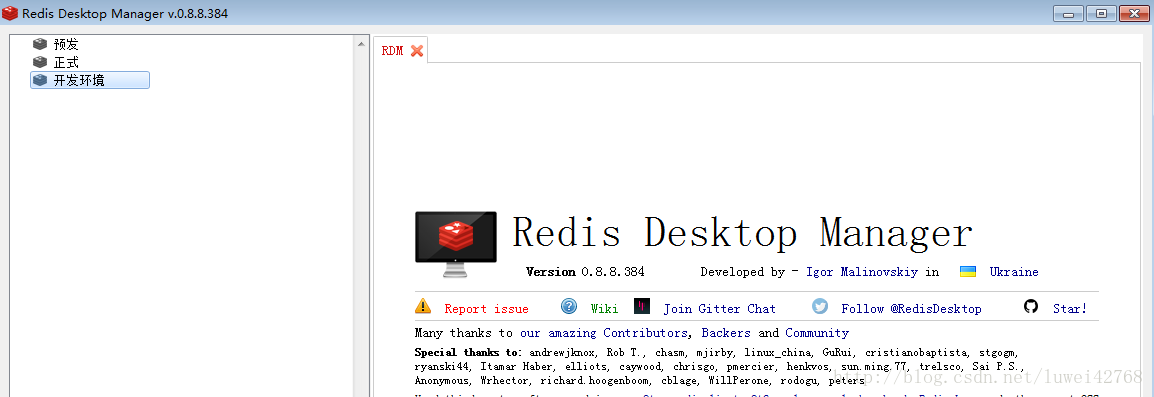This screenshot has height=397, width=1154.
Task: Click the Special thanks to label
Action: [x=468, y=353]
